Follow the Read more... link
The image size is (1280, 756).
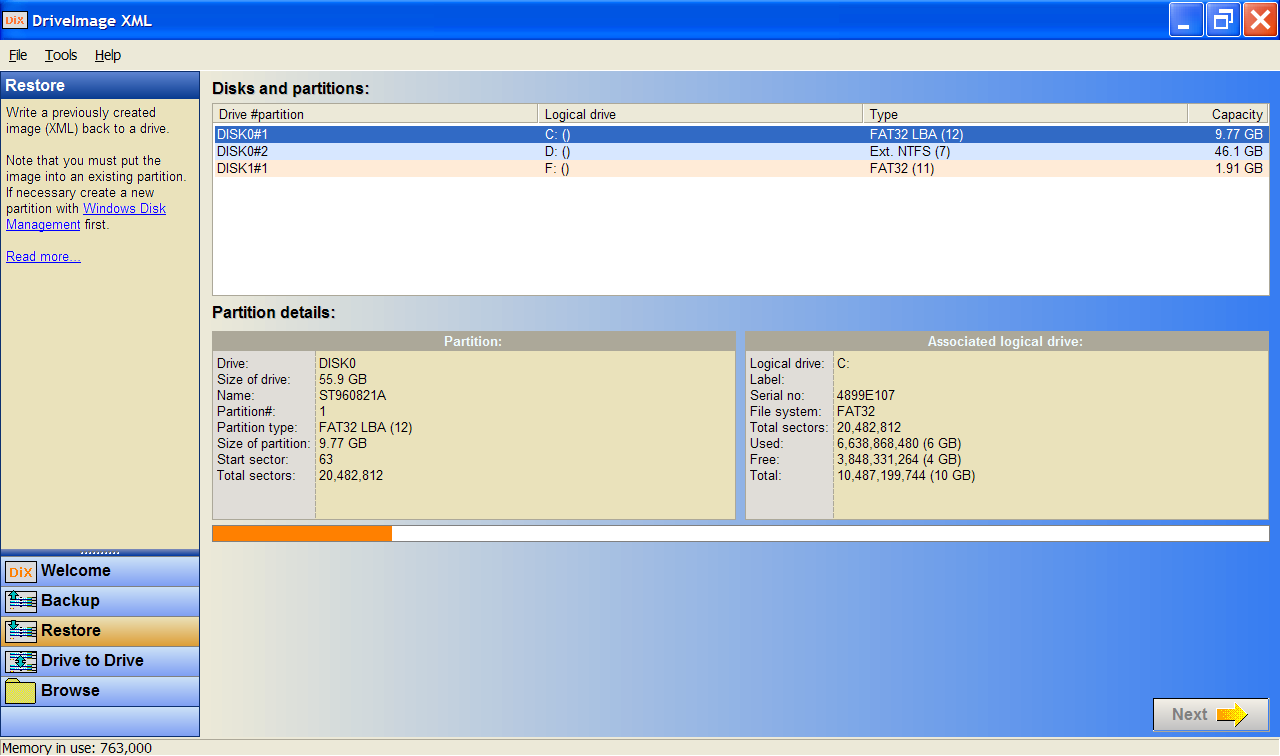coord(43,257)
